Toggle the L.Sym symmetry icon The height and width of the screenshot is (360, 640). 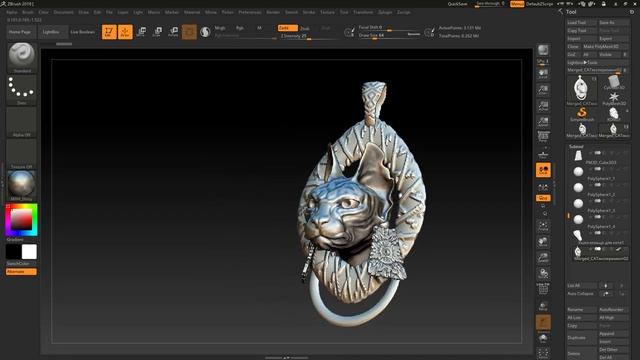(543, 187)
